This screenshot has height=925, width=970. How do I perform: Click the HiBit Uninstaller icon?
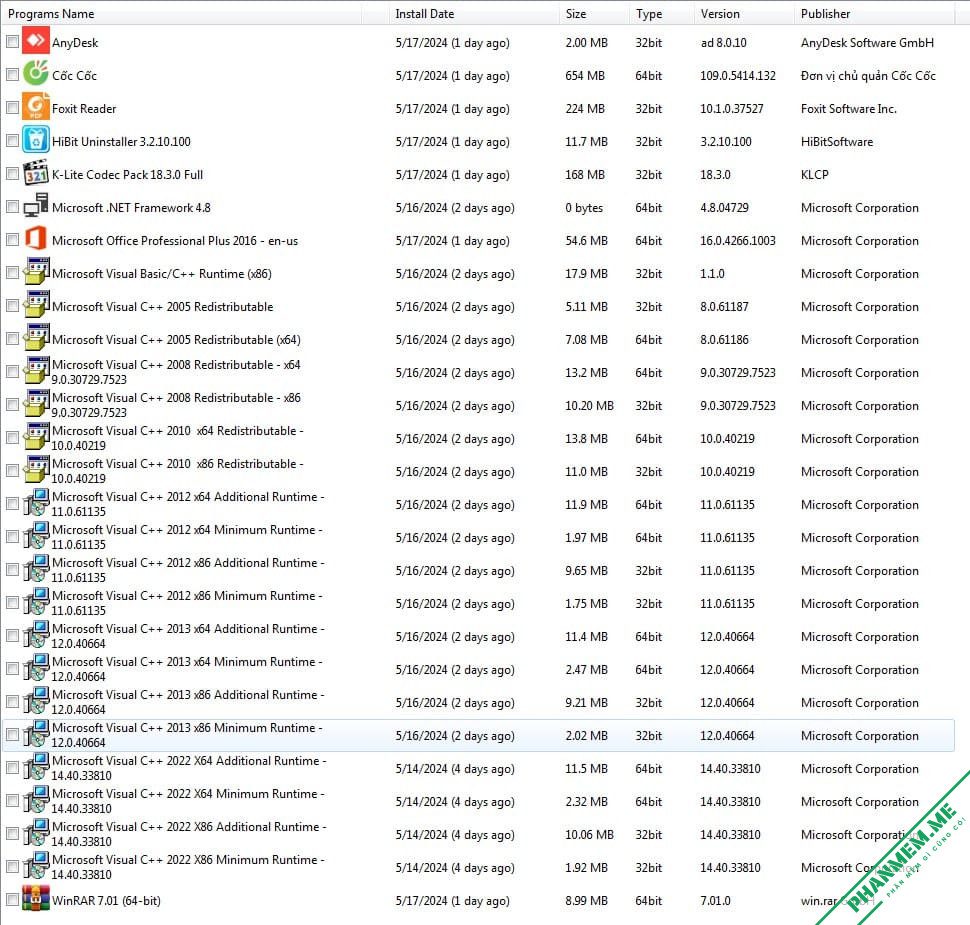tap(36, 140)
